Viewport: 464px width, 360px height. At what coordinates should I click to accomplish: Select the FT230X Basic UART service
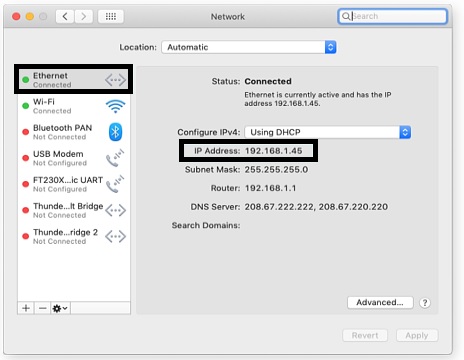pyautogui.click(x=73, y=184)
